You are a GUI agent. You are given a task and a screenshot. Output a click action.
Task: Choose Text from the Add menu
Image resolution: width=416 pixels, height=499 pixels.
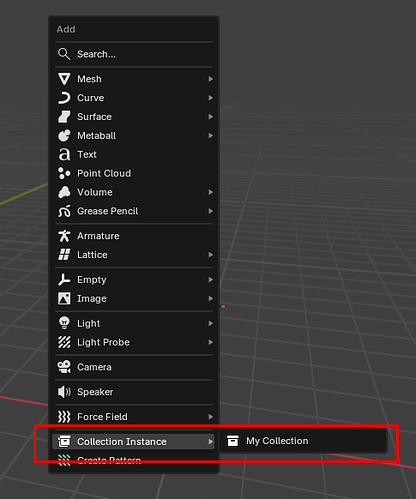coord(134,155)
